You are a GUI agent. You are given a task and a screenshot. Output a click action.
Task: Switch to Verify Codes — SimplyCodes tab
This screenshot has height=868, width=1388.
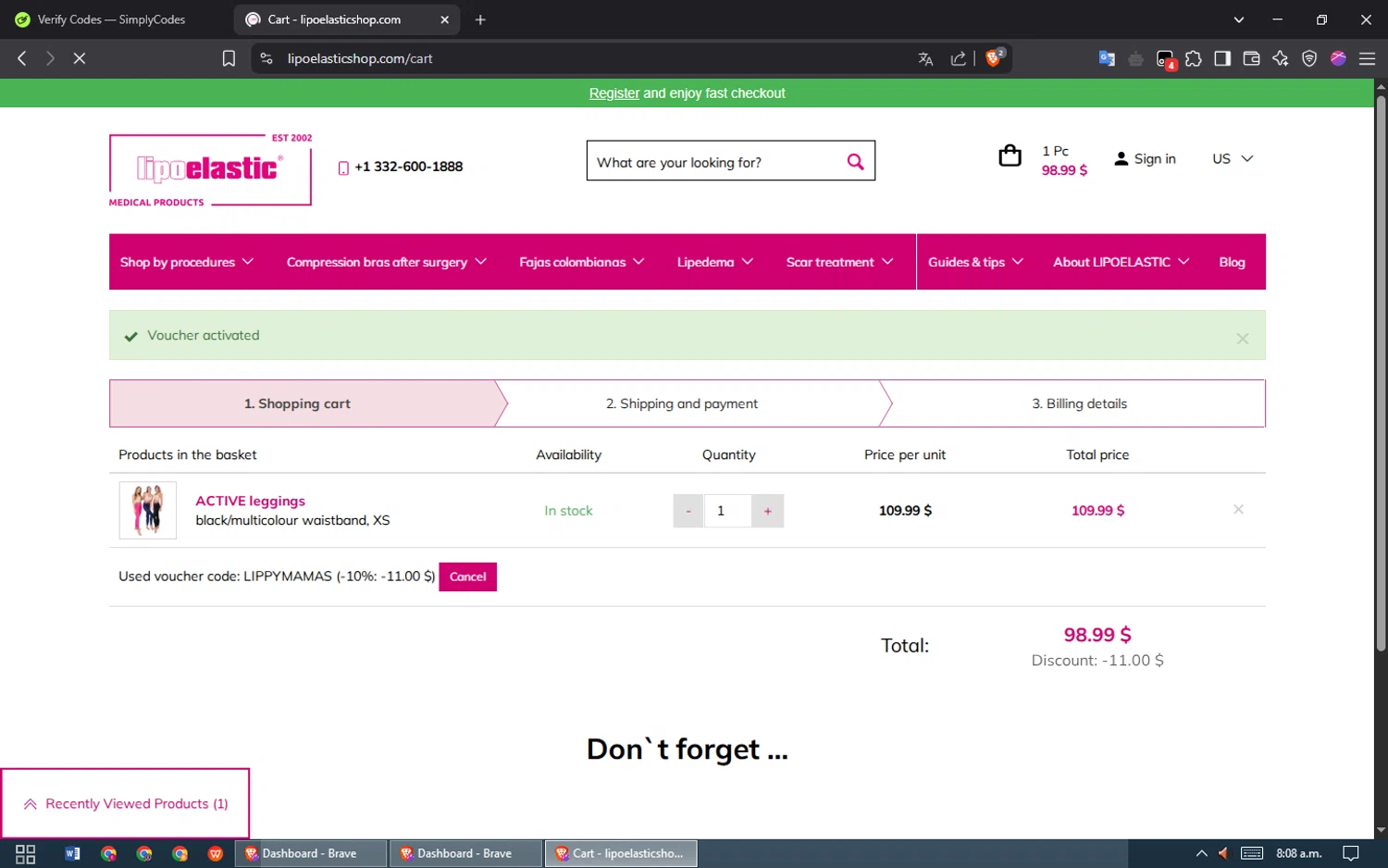pos(114,19)
